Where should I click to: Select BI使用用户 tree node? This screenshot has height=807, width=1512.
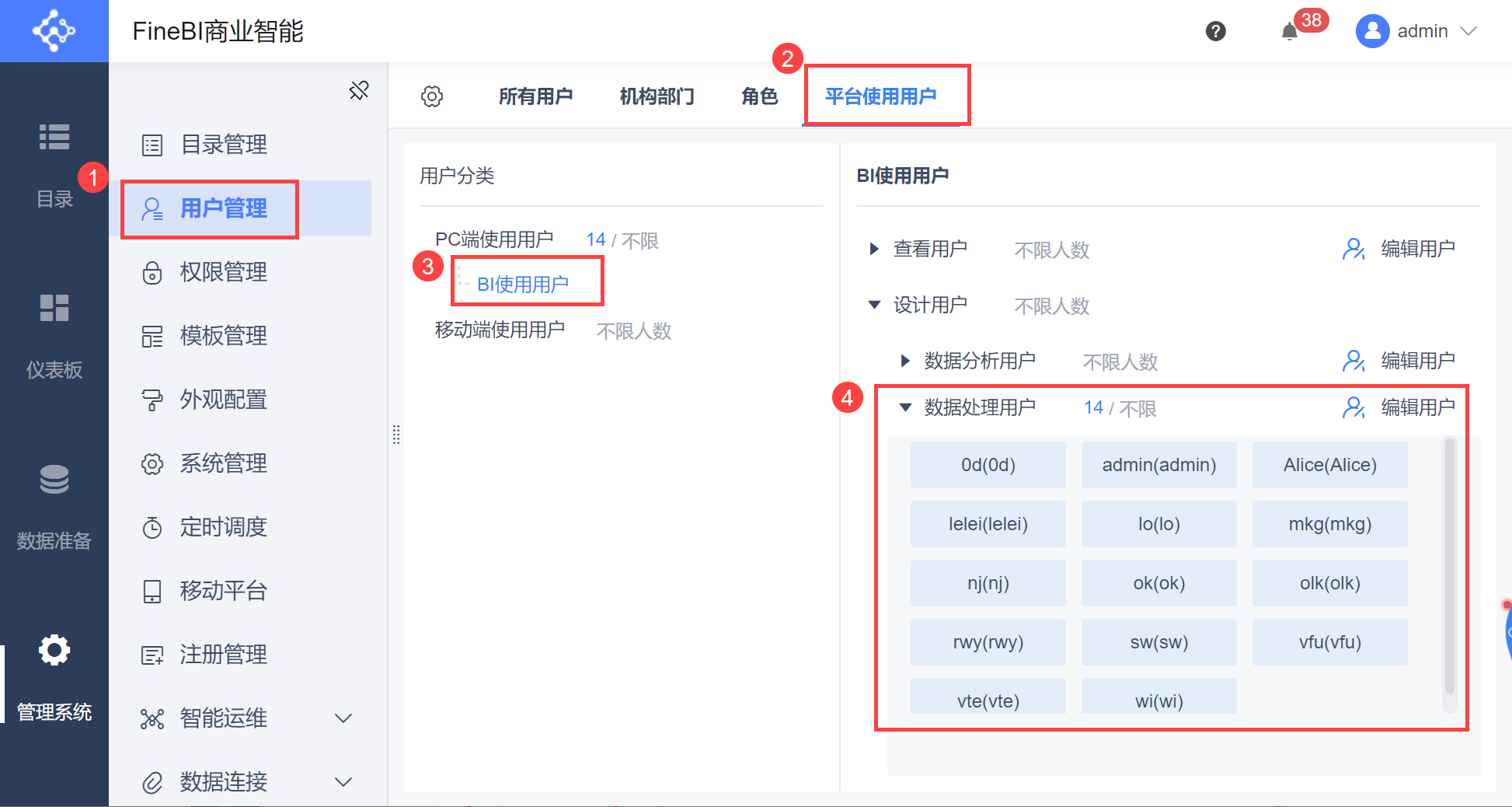coord(523,285)
